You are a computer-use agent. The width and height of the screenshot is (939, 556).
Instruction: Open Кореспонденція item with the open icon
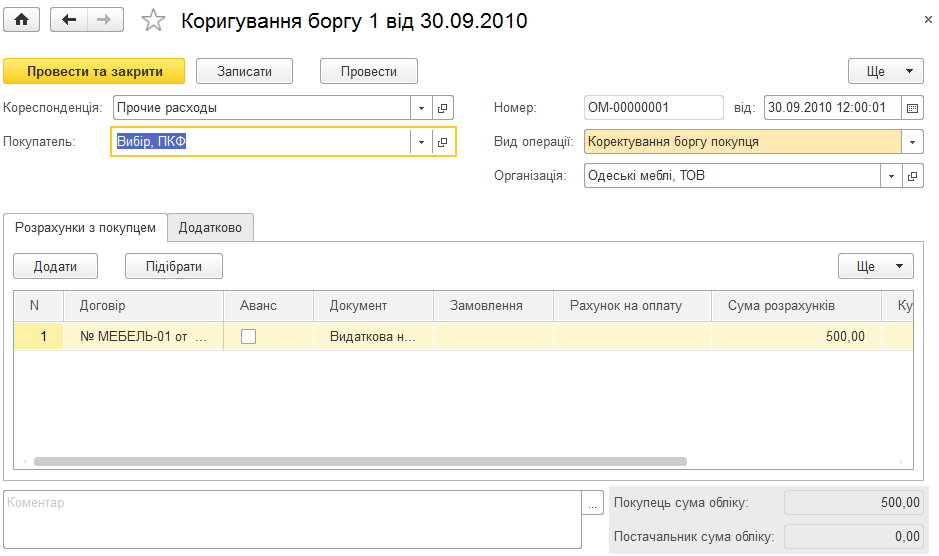443,108
